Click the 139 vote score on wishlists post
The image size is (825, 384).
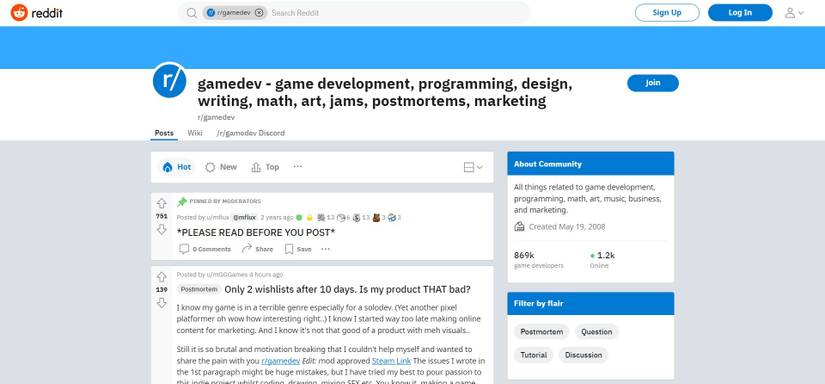point(162,289)
